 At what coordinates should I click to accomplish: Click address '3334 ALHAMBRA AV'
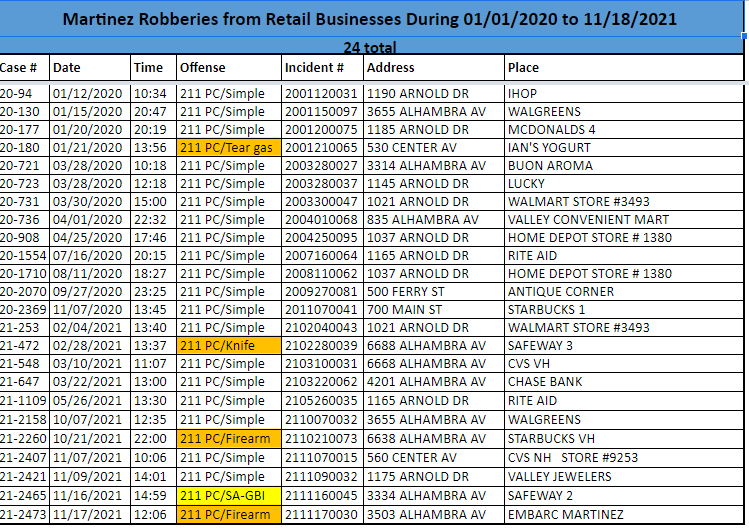coord(434,496)
